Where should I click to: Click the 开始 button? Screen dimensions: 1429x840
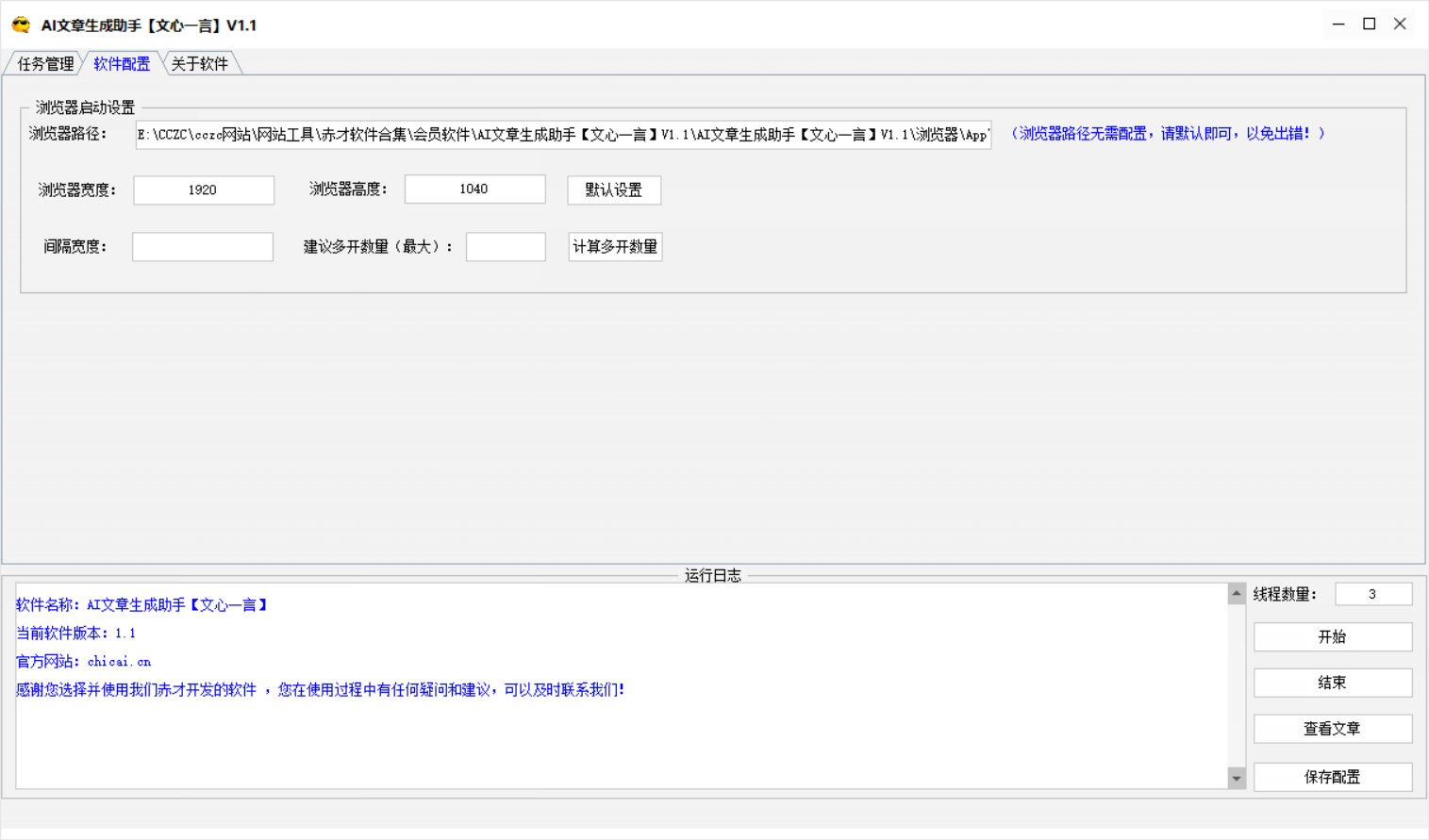[1333, 636]
